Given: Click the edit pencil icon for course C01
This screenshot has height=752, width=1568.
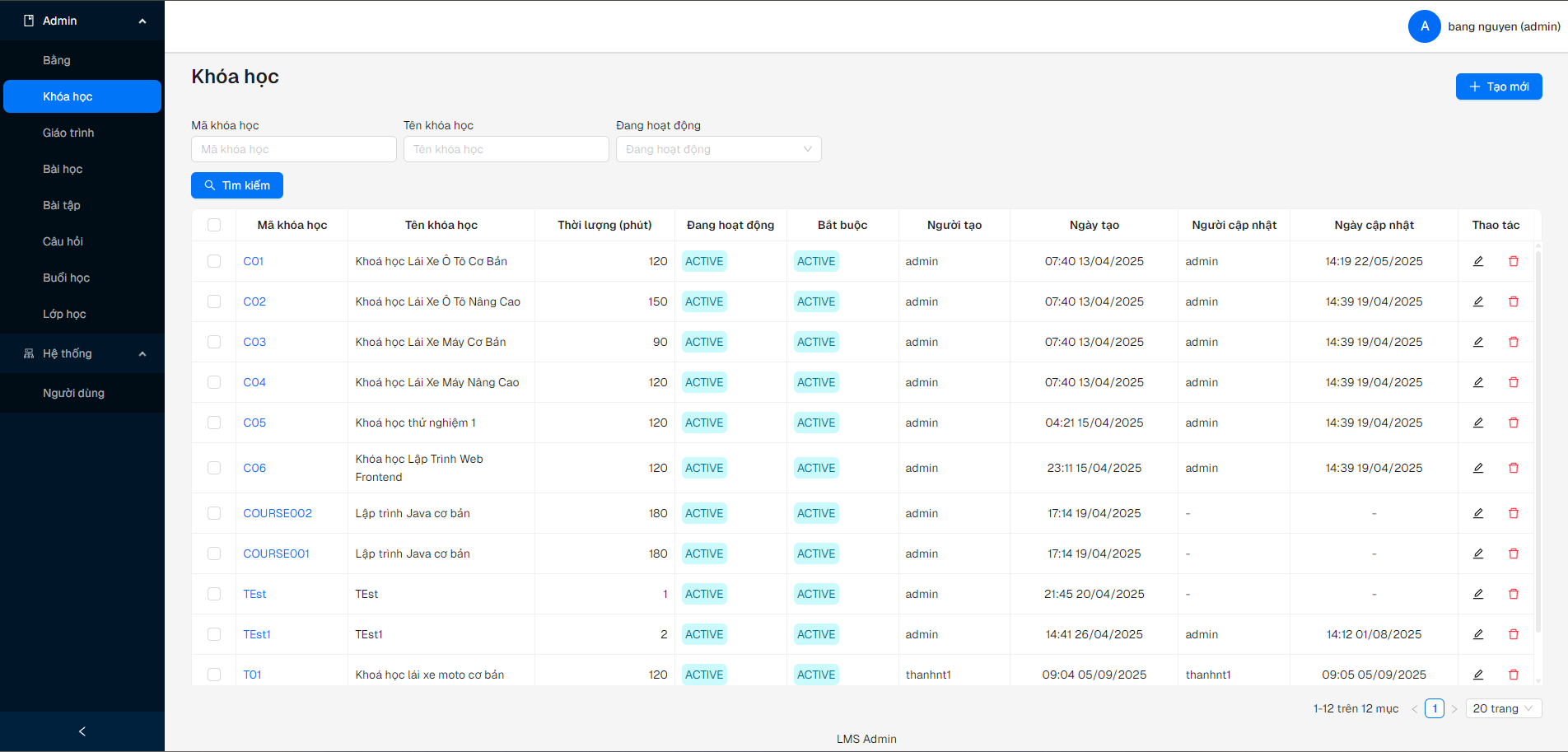Looking at the screenshot, I should coord(1478,261).
